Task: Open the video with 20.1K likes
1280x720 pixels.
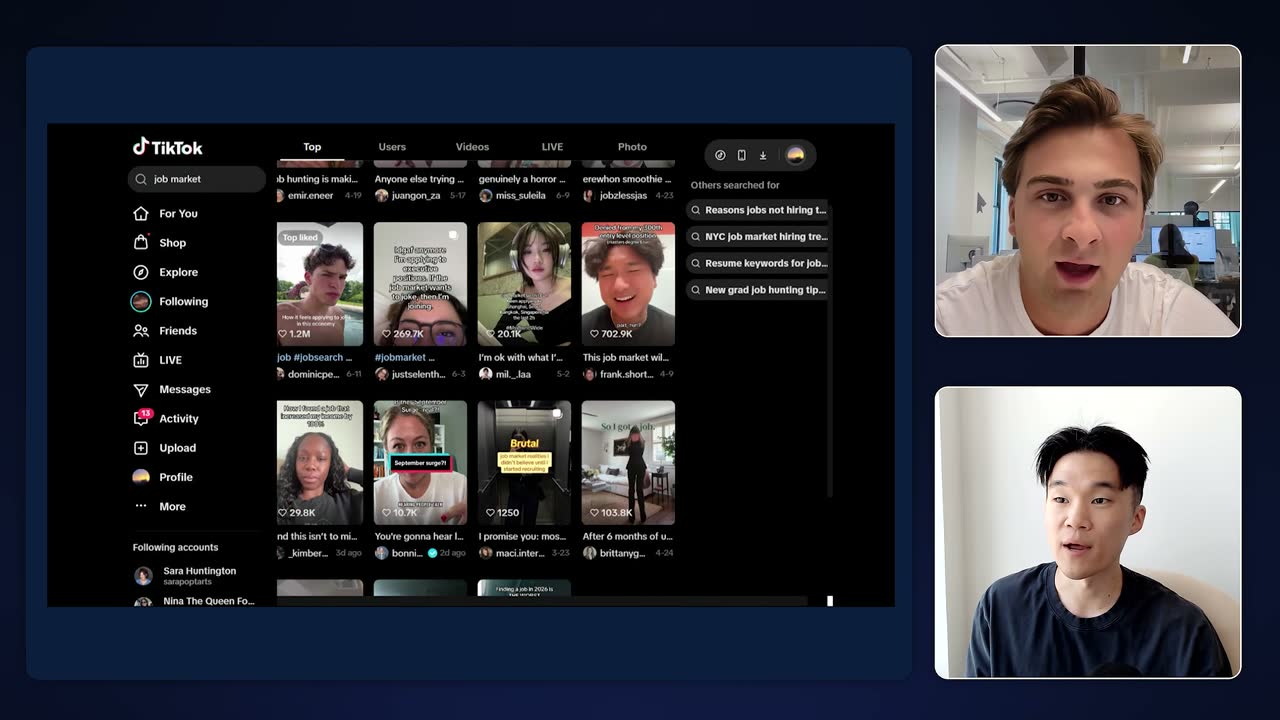Action: point(524,284)
